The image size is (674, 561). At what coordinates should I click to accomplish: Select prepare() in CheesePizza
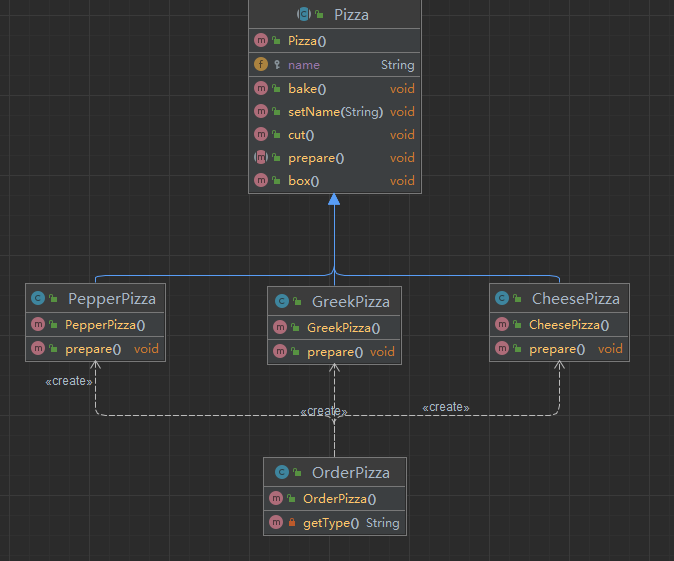pos(560,349)
